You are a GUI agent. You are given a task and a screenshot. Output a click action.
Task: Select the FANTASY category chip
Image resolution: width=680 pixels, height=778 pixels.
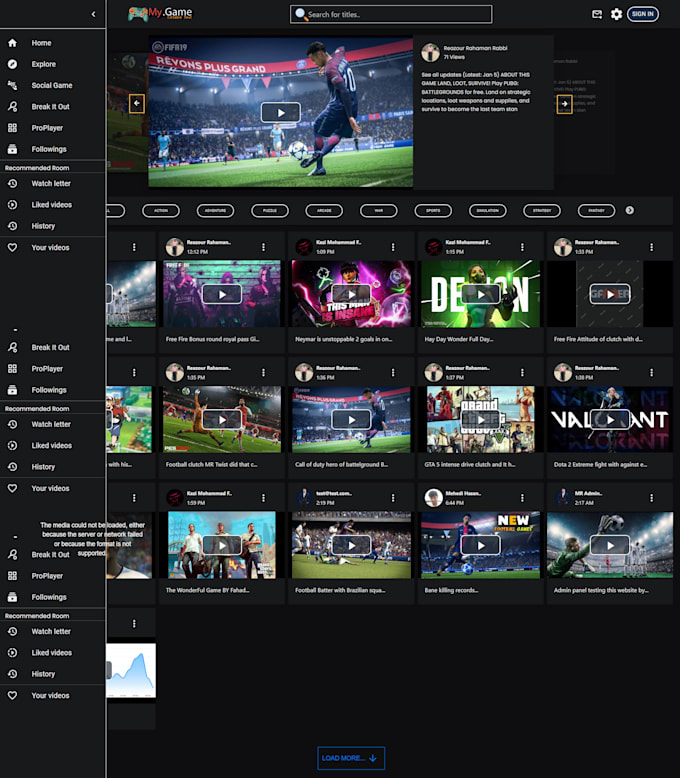pos(597,210)
